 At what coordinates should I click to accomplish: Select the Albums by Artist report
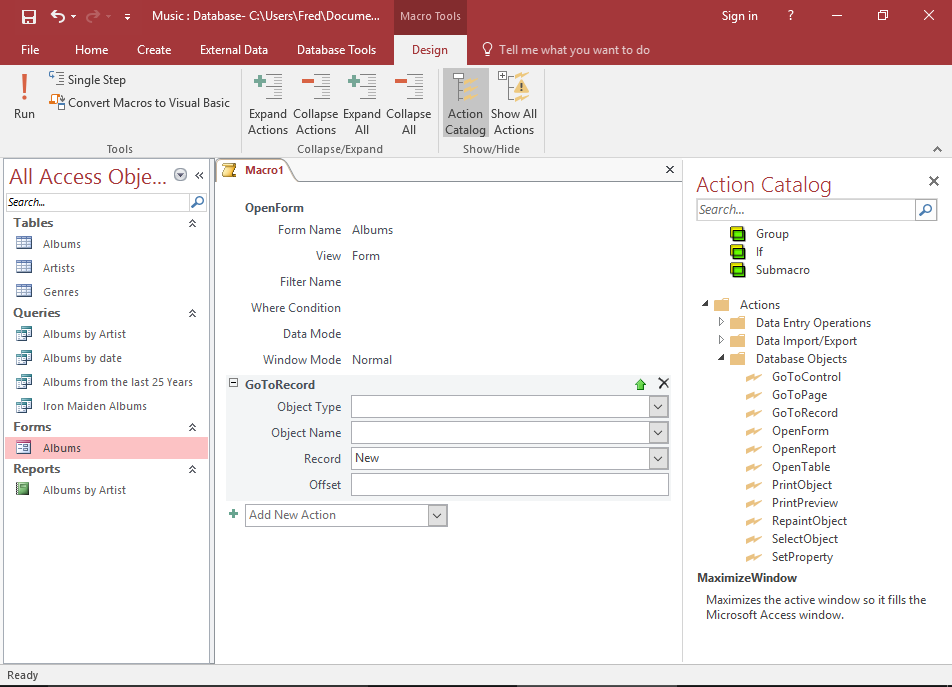(84, 490)
